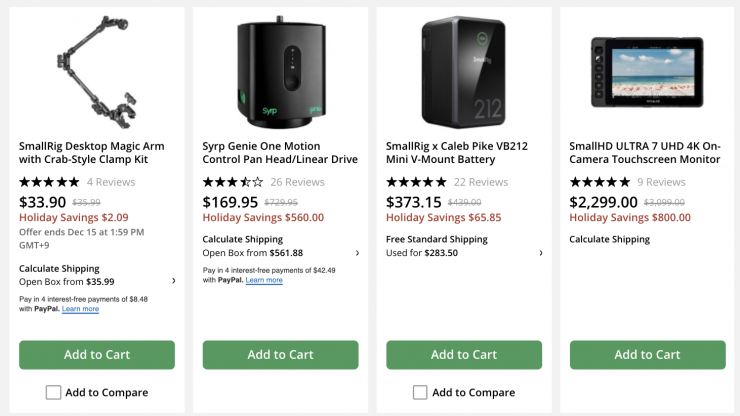Open PayPal Learn more under $42.49 payments
740x416 pixels.
coord(264,280)
